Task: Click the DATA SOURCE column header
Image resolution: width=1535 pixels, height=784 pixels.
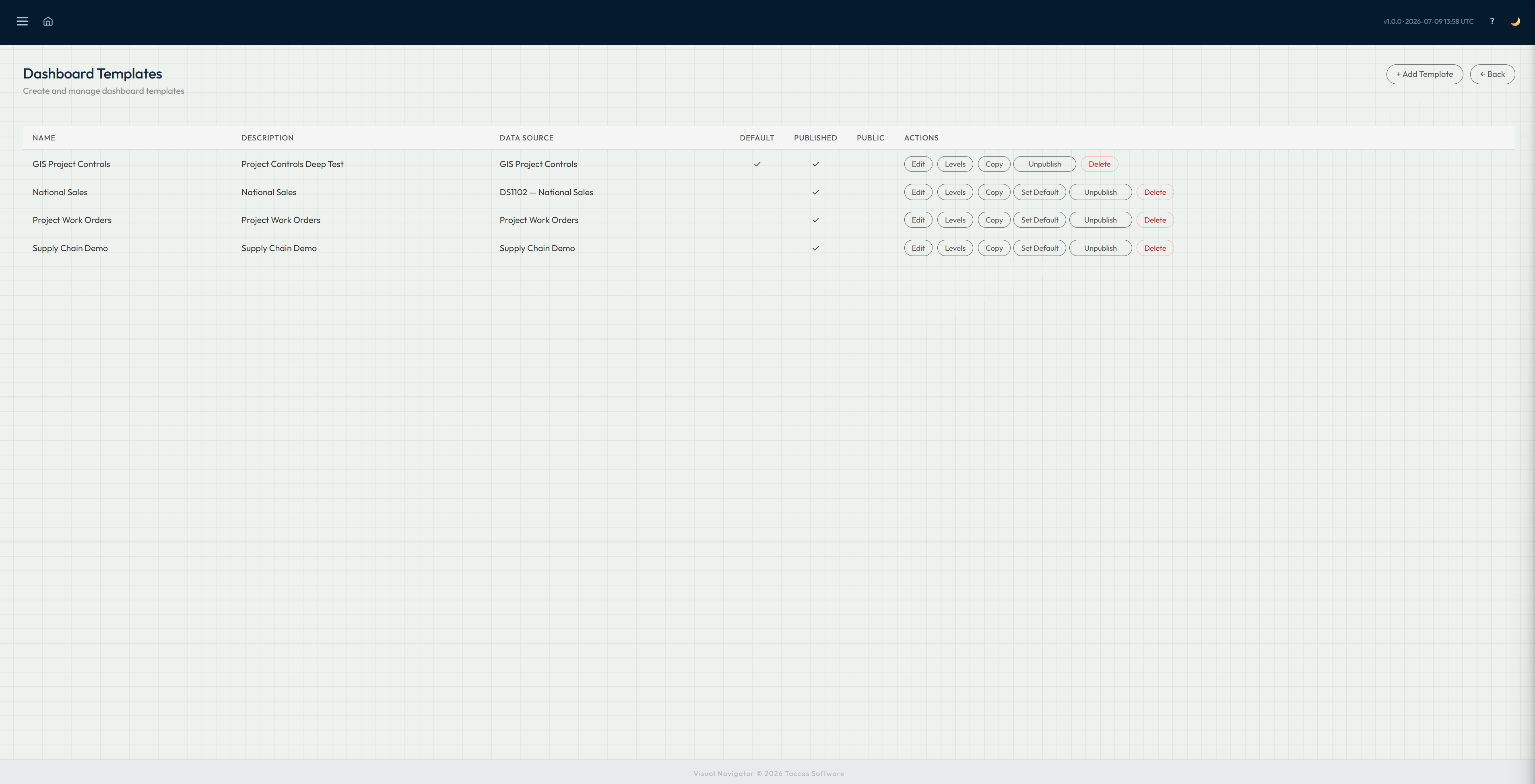Action: [x=526, y=138]
